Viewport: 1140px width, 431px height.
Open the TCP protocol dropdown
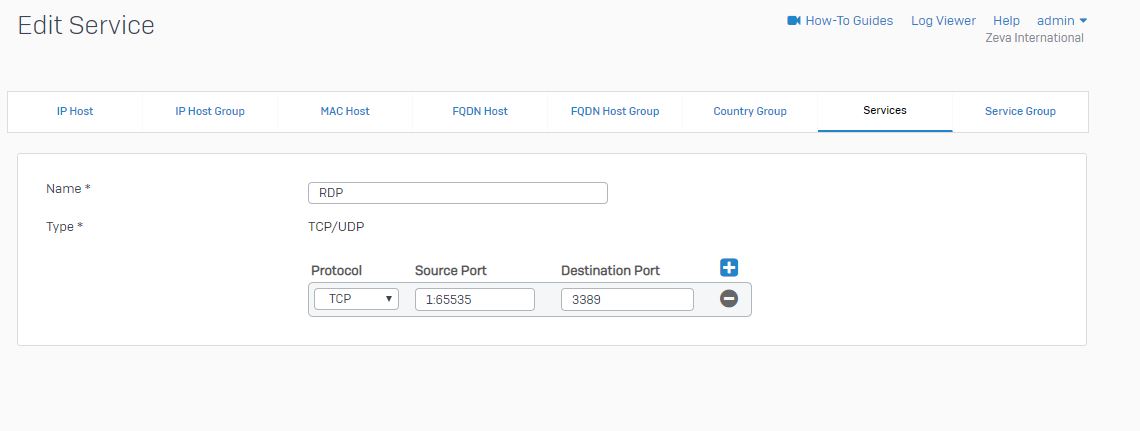[356, 299]
